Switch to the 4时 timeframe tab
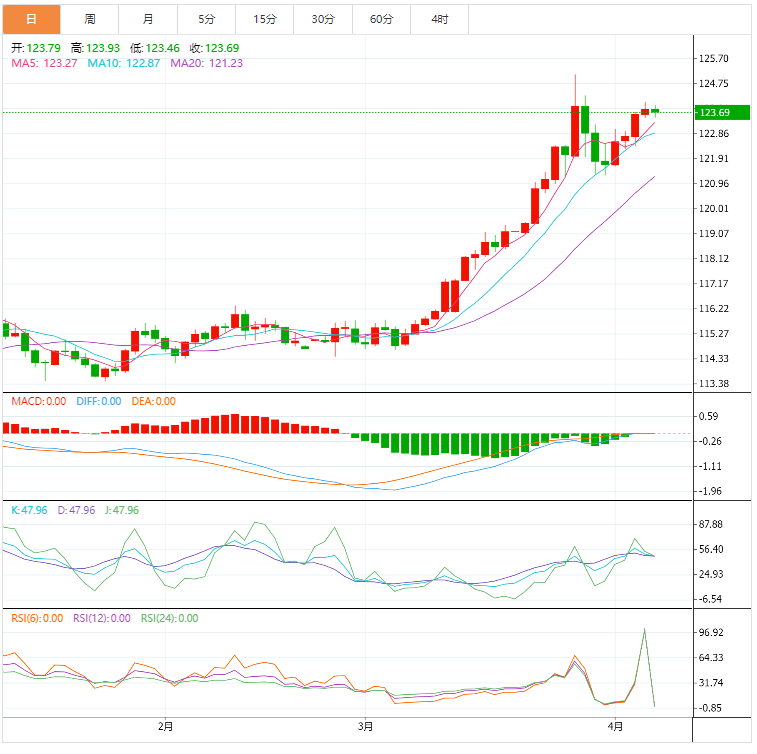This screenshot has width=757, height=754. (x=440, y=19)
